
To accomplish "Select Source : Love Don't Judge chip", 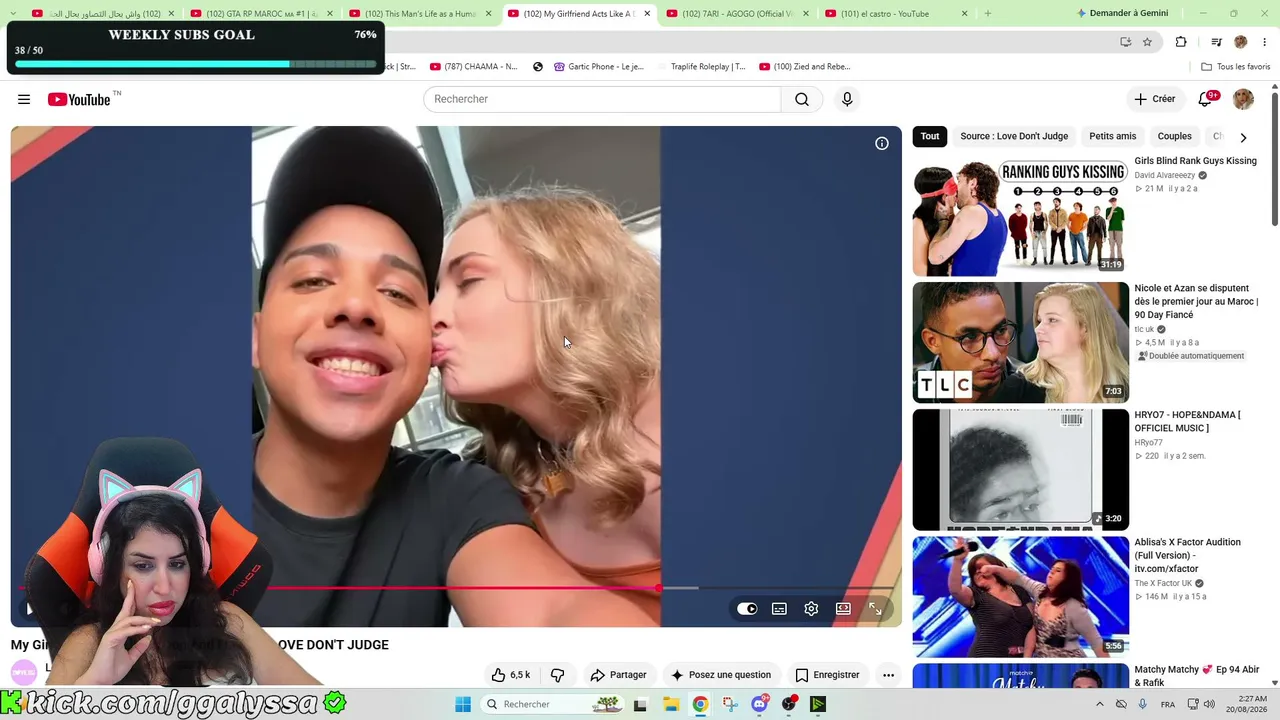I will [1014, 136].
